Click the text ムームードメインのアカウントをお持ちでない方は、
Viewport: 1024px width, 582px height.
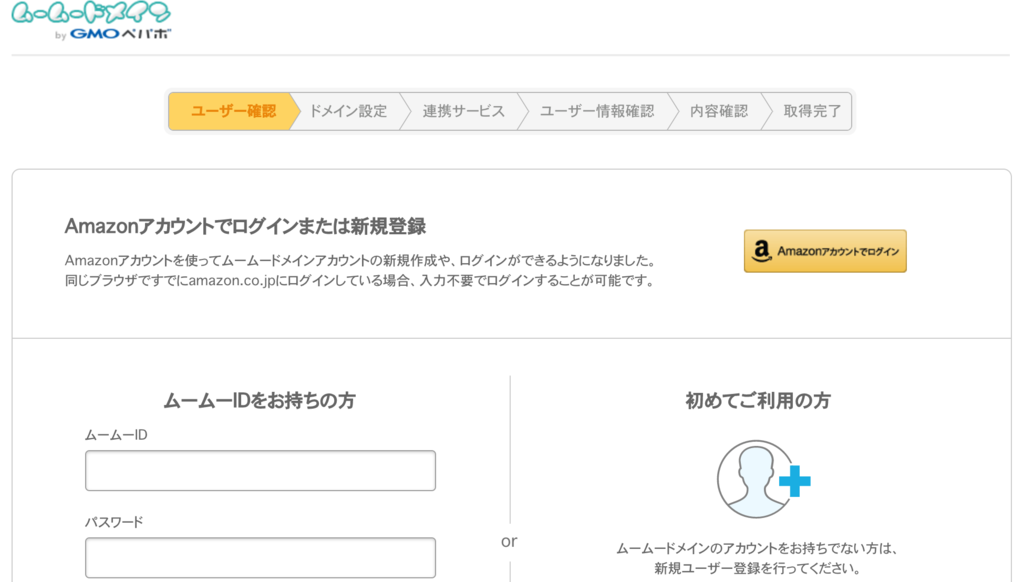pos(757,548)
